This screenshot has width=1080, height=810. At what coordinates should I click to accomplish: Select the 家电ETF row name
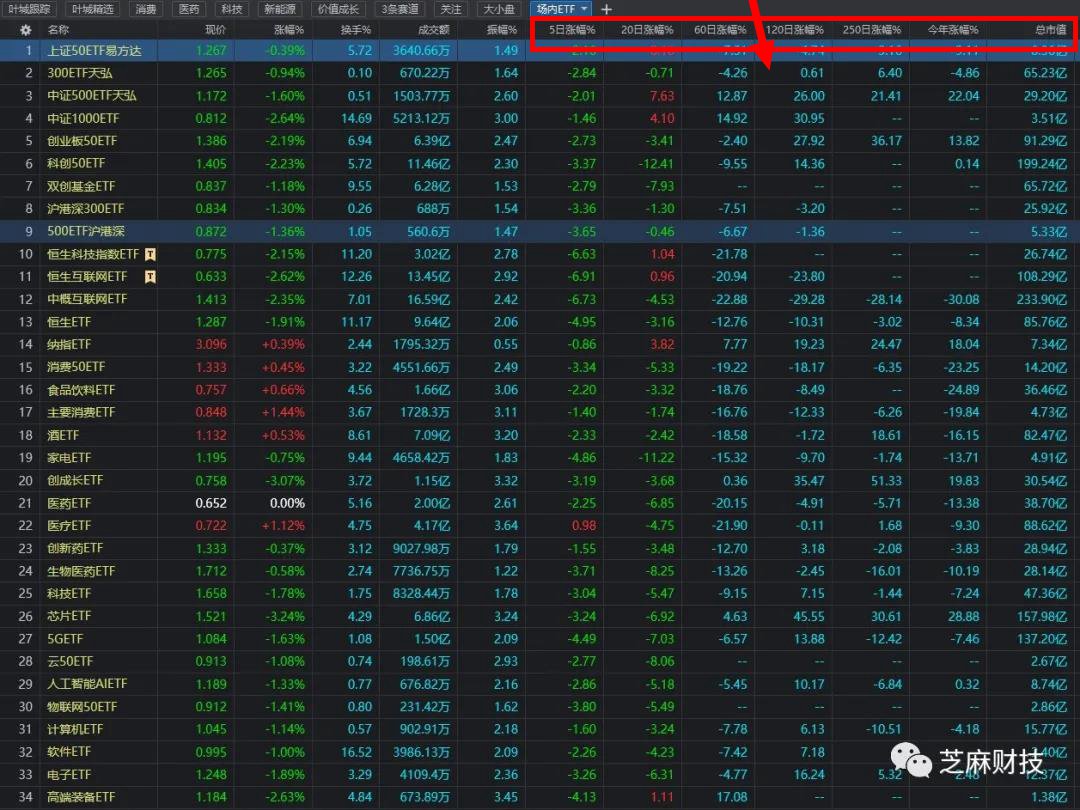click(69, 458)
